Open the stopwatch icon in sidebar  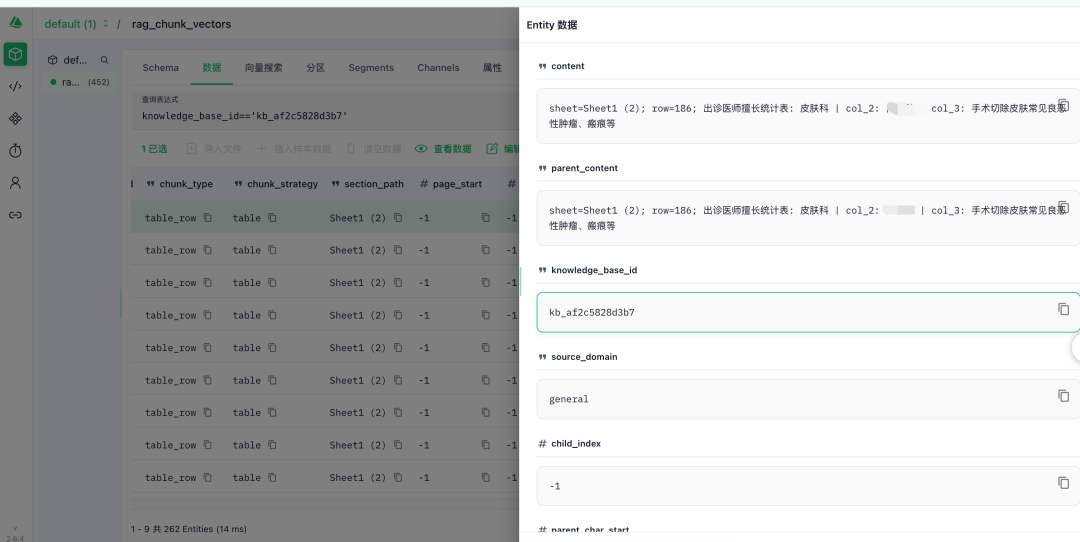(x=15, y=151)
